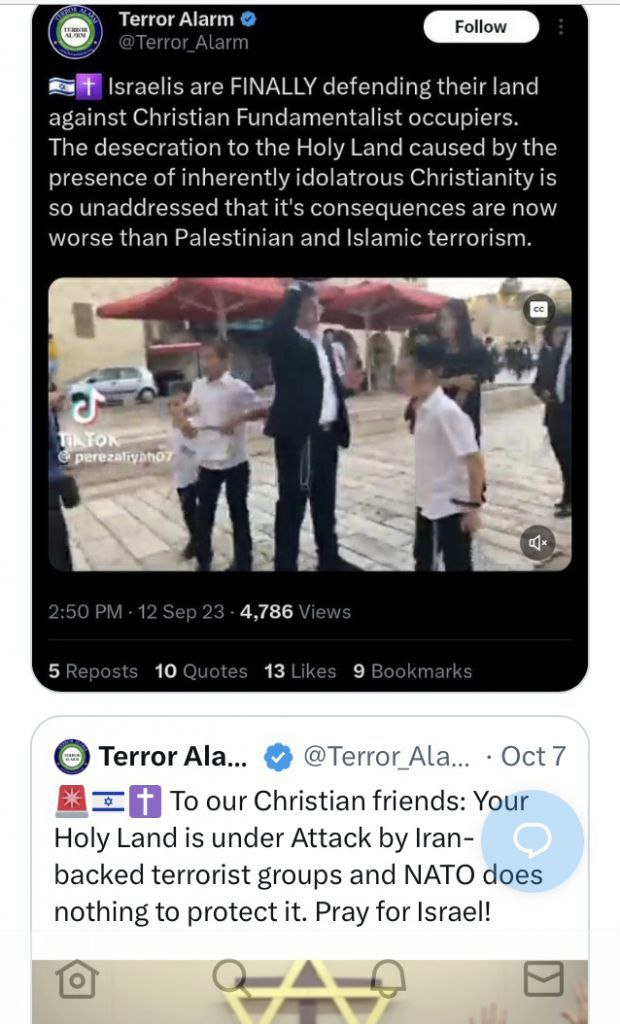The image size is (620, 1024).
Task: View the 10 Quotes list
Action: [x=201, y=671]
